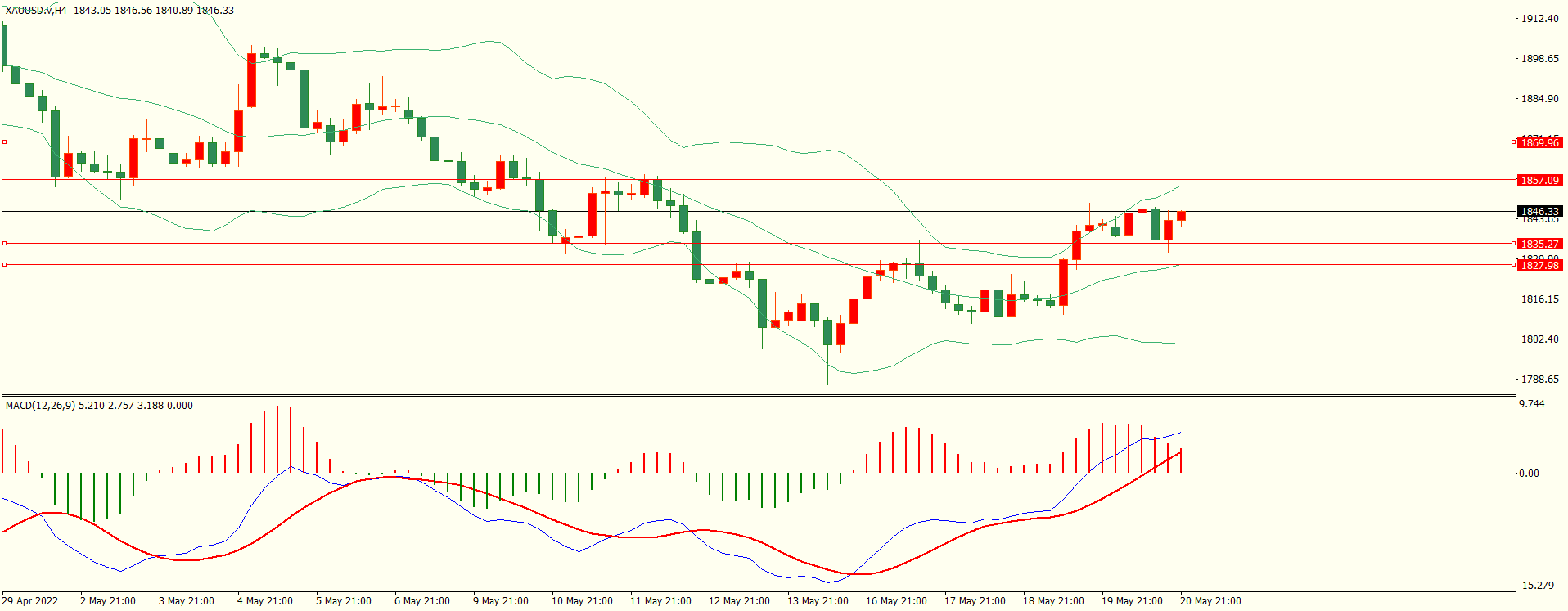Click the 1912.40 price axis label
Viewport: 1568px width, 611px height.
click(1539, 19)
